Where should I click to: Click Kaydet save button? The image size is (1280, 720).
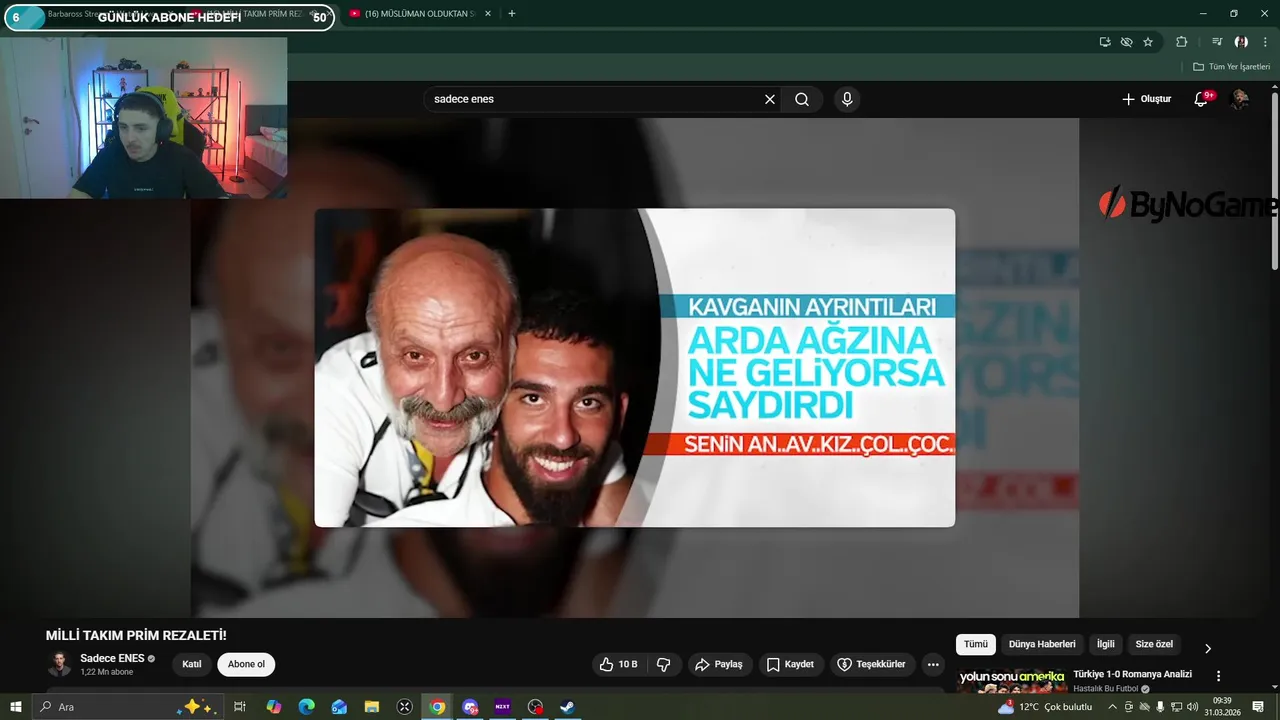tap(790, 664)
